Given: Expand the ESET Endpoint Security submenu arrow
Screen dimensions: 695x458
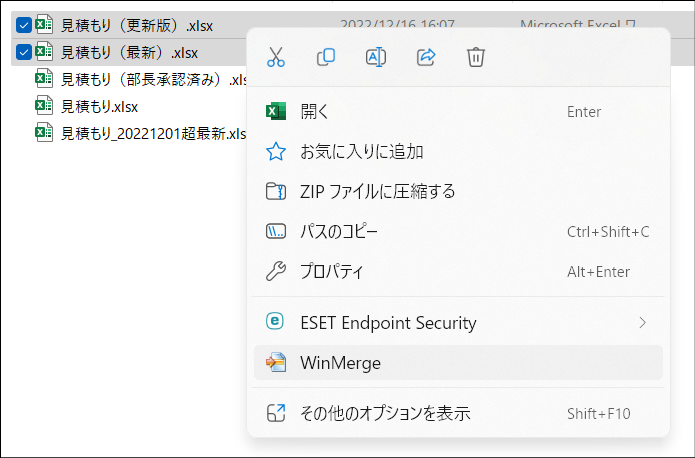Looking at the screenshot, I should tap(643, 322).
